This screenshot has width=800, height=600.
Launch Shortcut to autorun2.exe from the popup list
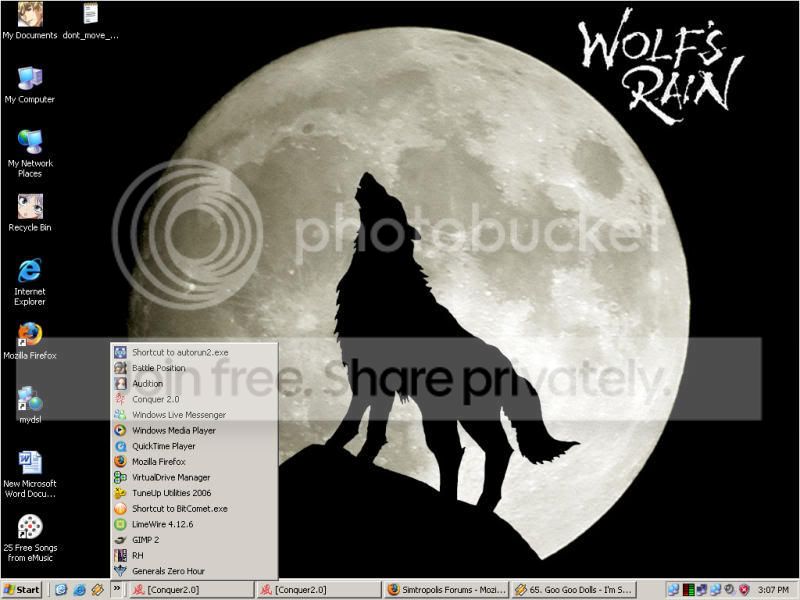coord(194,352)
